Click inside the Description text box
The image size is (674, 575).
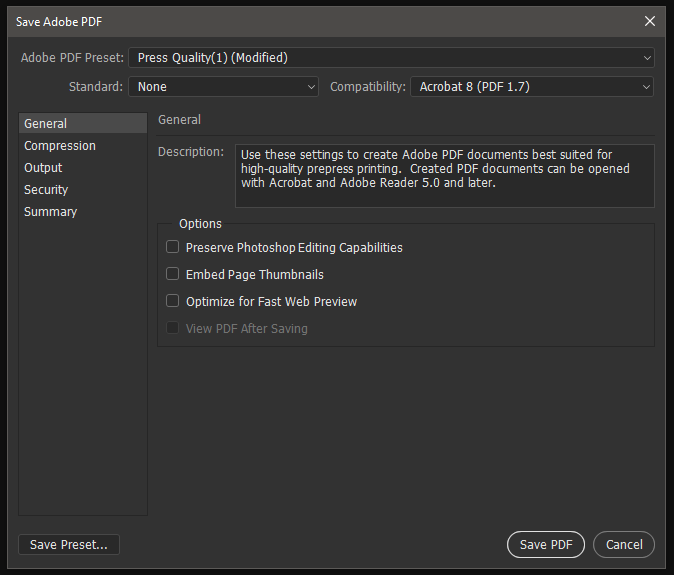tap(445, 176)
